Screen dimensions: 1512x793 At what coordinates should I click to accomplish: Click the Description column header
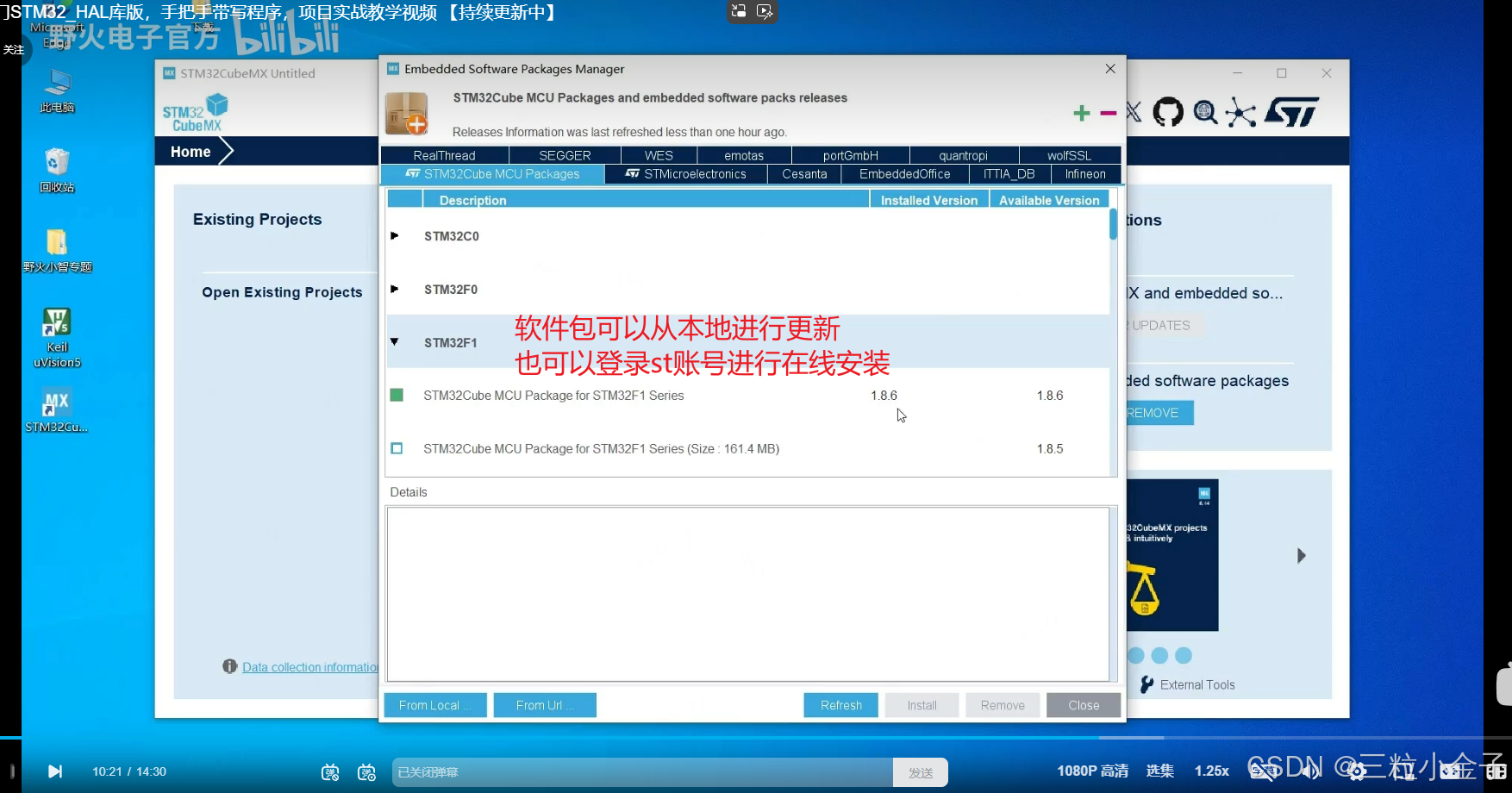[x=646, y=200]
